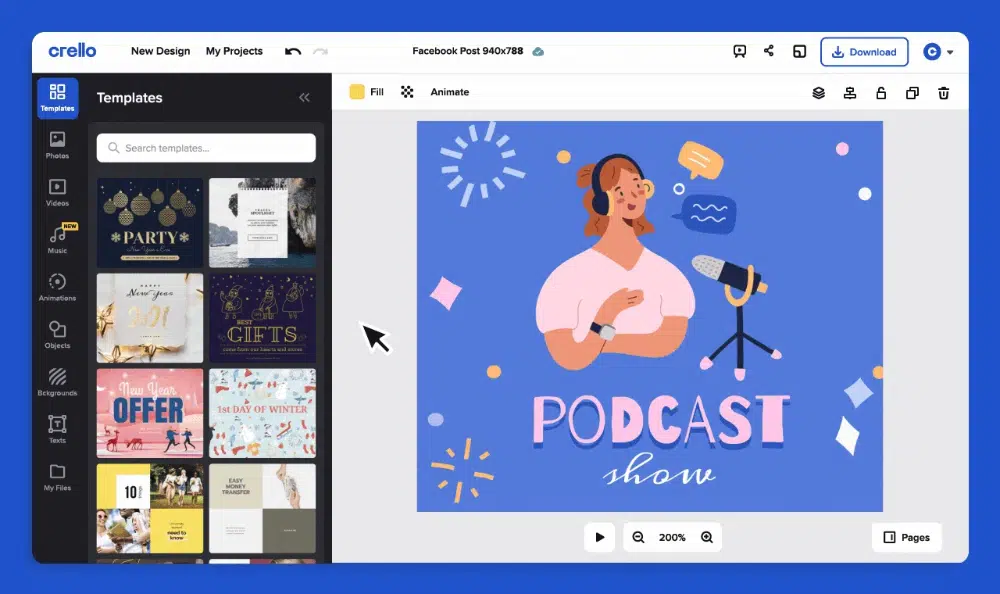Click the Download button
The height and width of the screenshot is (594, 1000).
pos(864,52)
